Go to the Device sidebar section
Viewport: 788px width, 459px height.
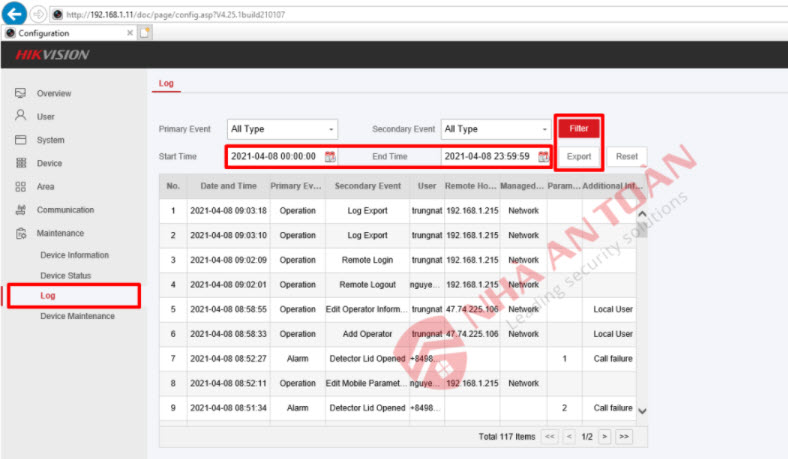(x=49, y=163)
